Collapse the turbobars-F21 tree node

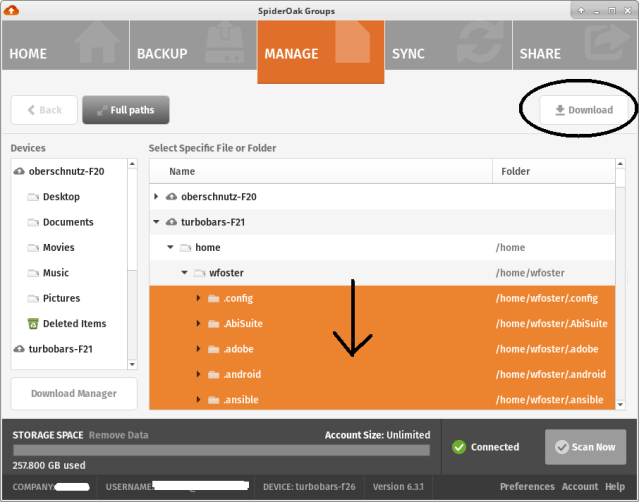pyautogui.click(x=157, y=222)
